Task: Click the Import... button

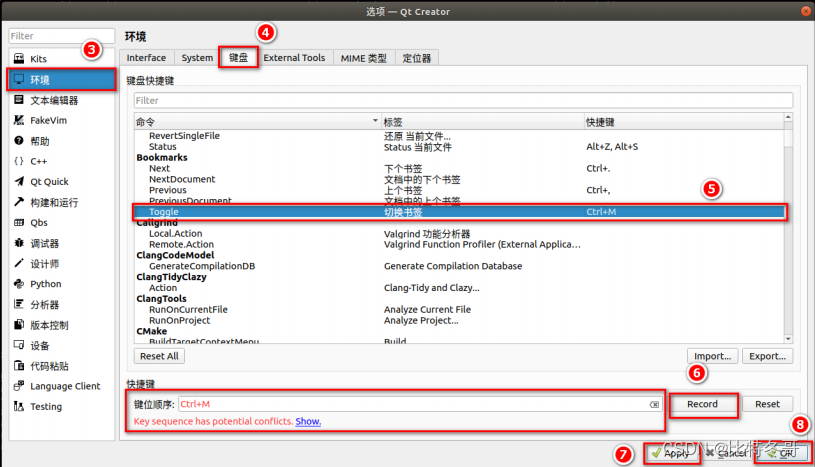Action: pyautogui.click(x=712, y=356)
